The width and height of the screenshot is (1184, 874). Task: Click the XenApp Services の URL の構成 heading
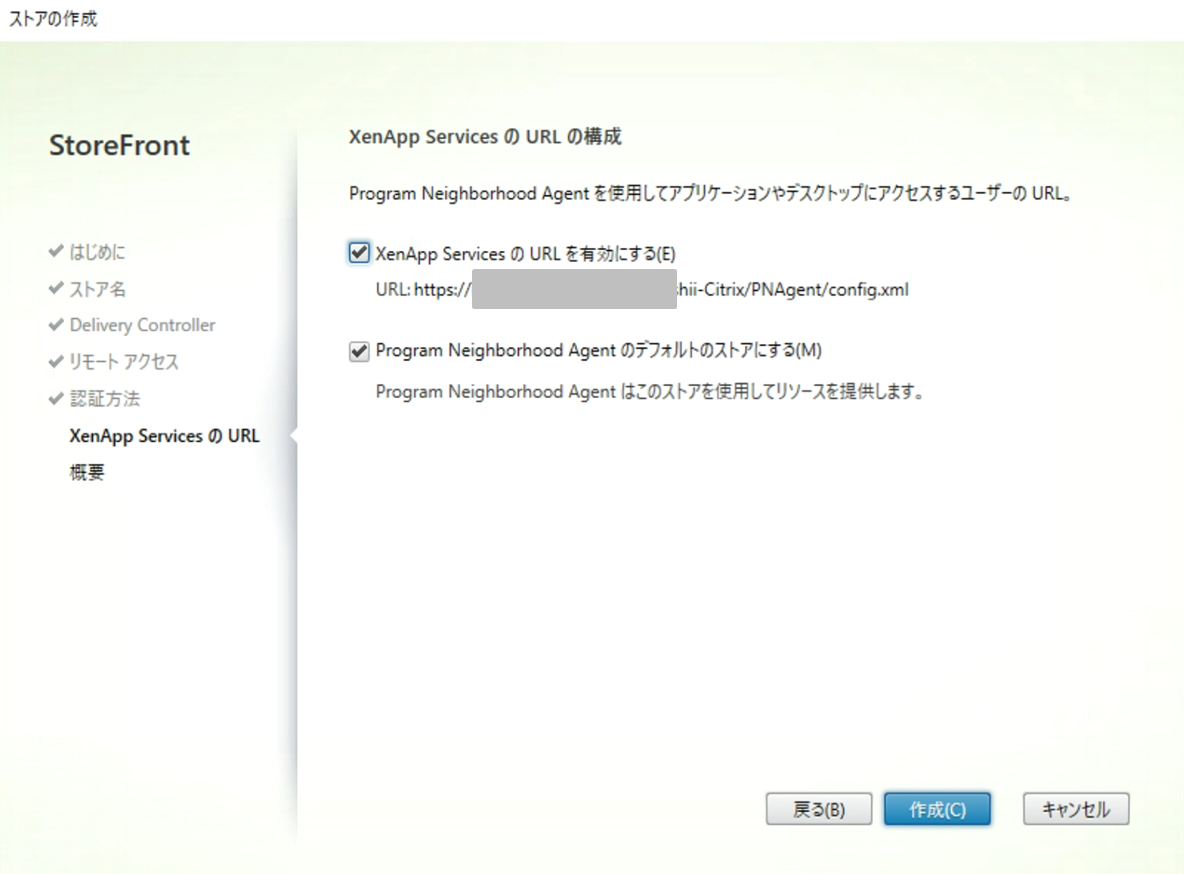[485, 137]
